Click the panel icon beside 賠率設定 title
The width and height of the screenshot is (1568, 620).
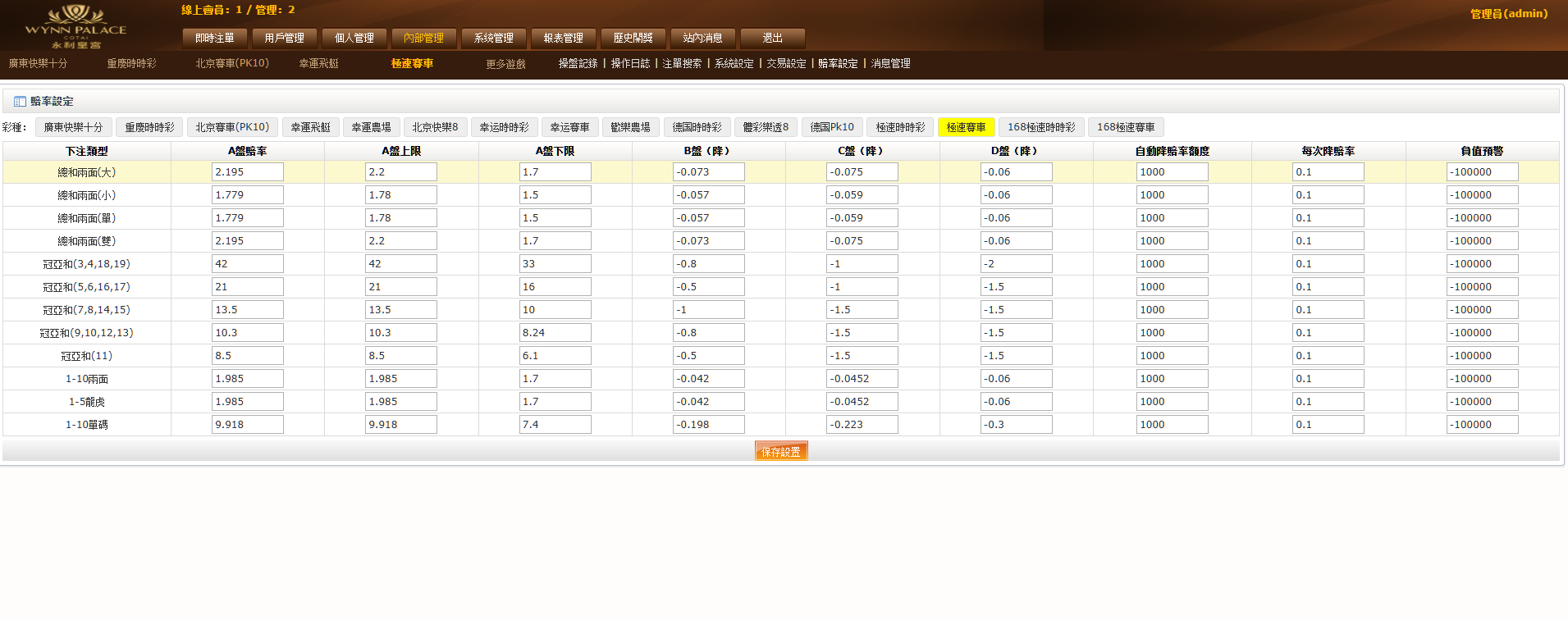pos(20,102)
